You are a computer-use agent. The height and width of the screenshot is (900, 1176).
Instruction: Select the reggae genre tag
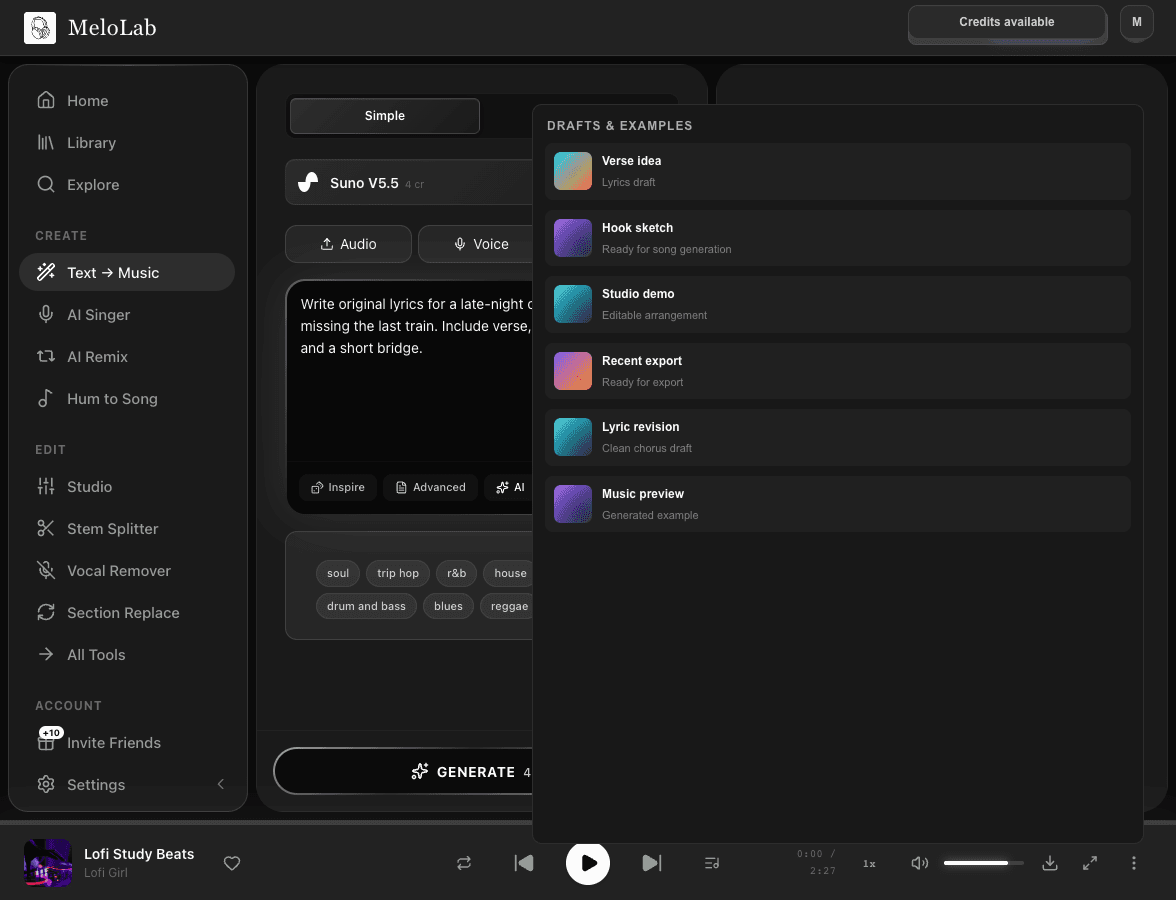click(507, 606)
